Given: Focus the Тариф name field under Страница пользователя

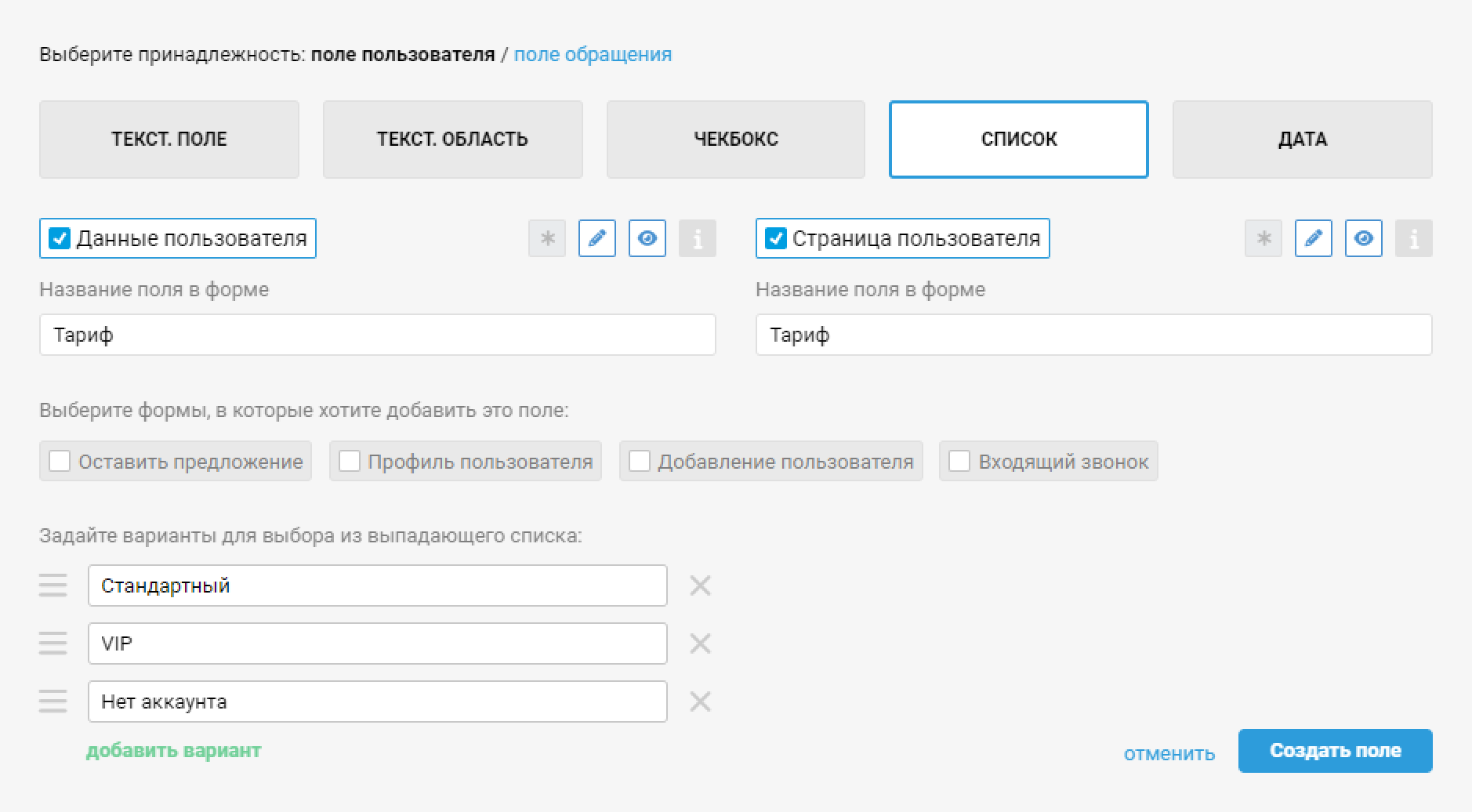Looking at the screenshot, I should point(1094,335).
